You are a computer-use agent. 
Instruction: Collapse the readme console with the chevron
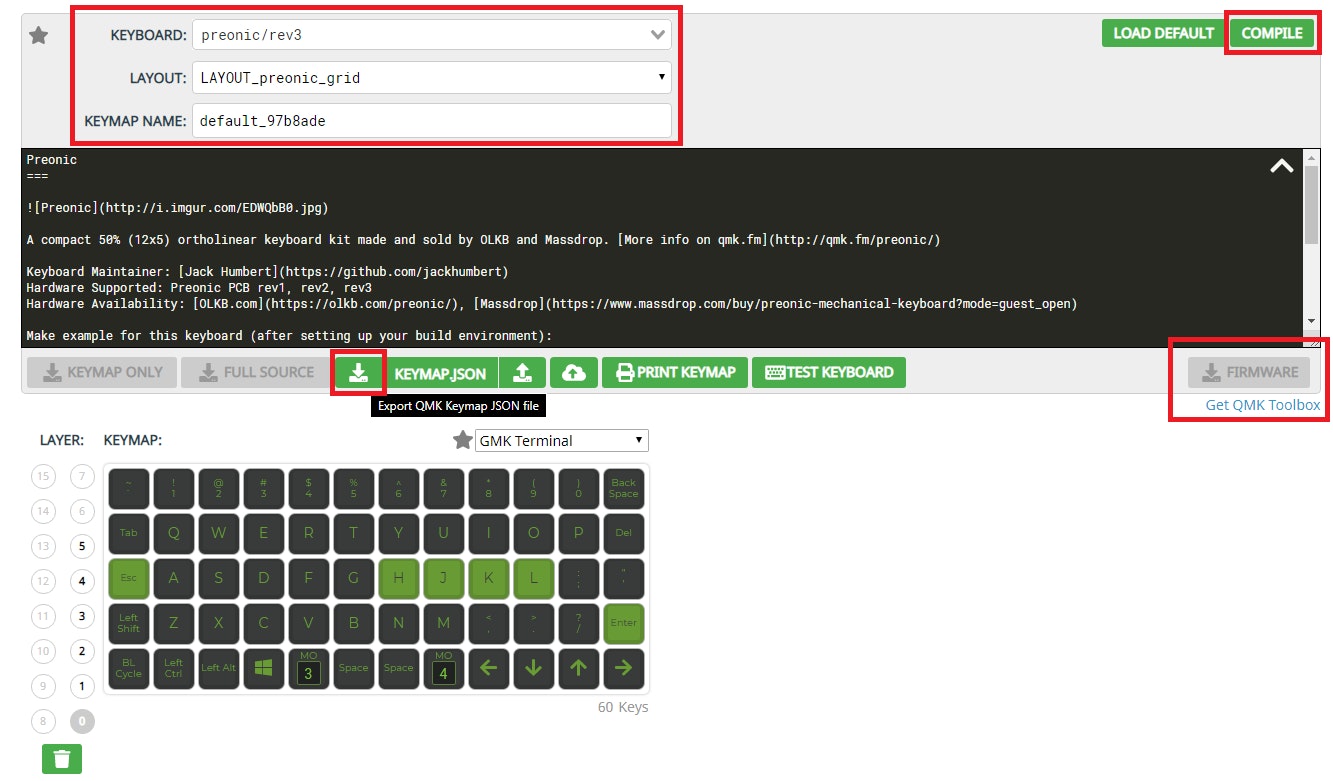[1281, 167]
